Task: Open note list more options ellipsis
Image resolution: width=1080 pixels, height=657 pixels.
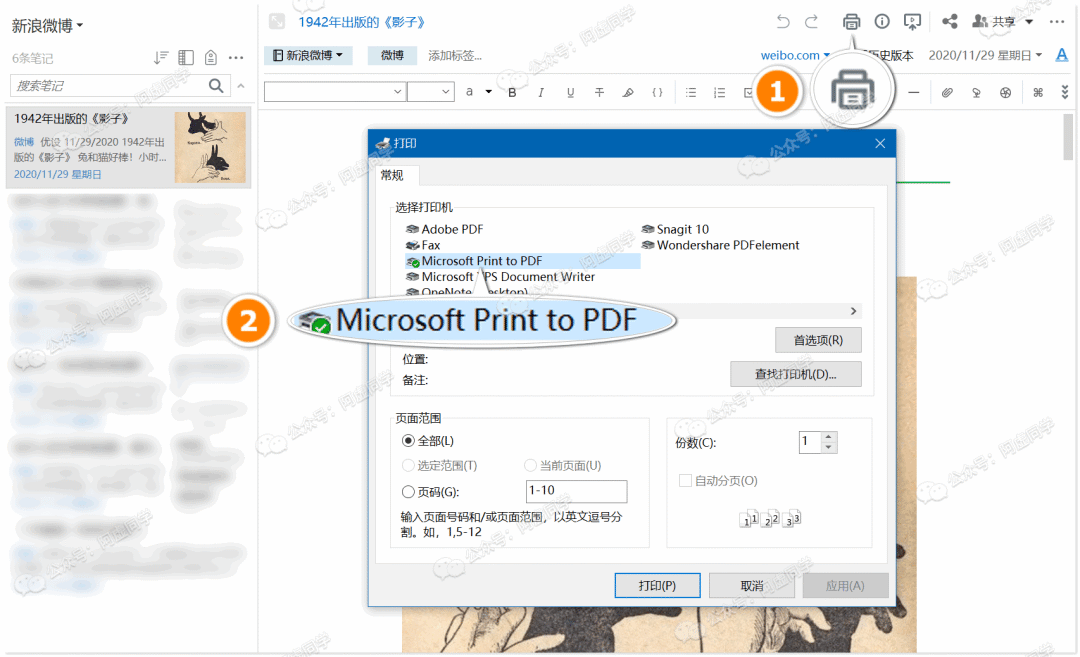Action: [x=236, y=58]
